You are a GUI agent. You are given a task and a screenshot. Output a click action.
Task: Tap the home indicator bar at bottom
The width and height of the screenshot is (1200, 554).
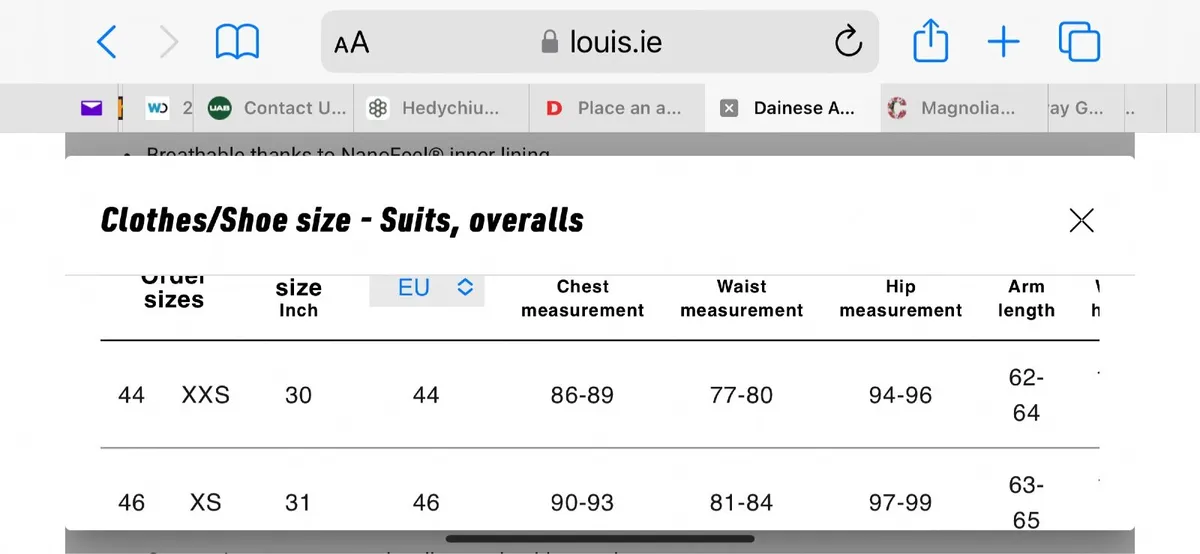pos(599,540)
